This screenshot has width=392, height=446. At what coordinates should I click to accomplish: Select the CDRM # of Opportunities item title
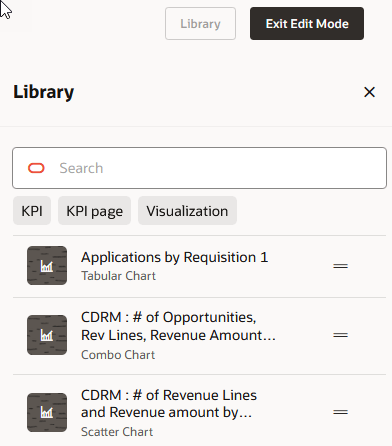[178, 326]
